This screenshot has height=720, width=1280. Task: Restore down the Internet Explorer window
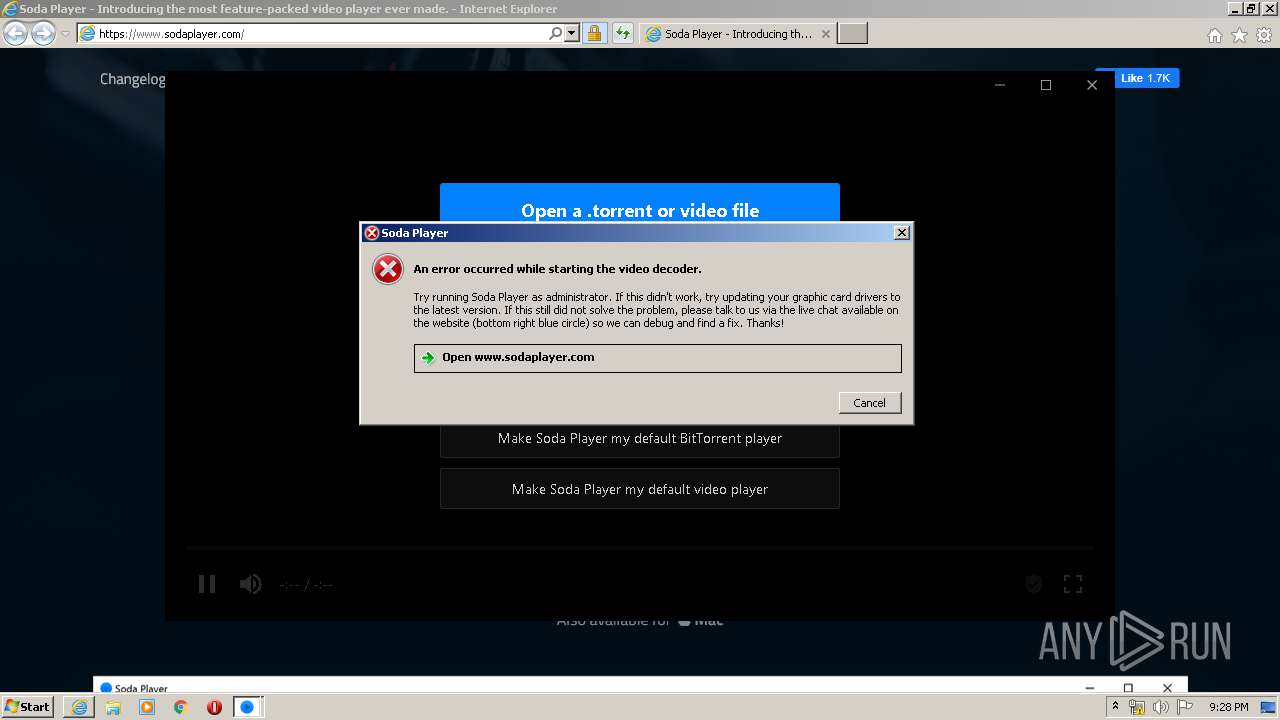pos(1251,9)
